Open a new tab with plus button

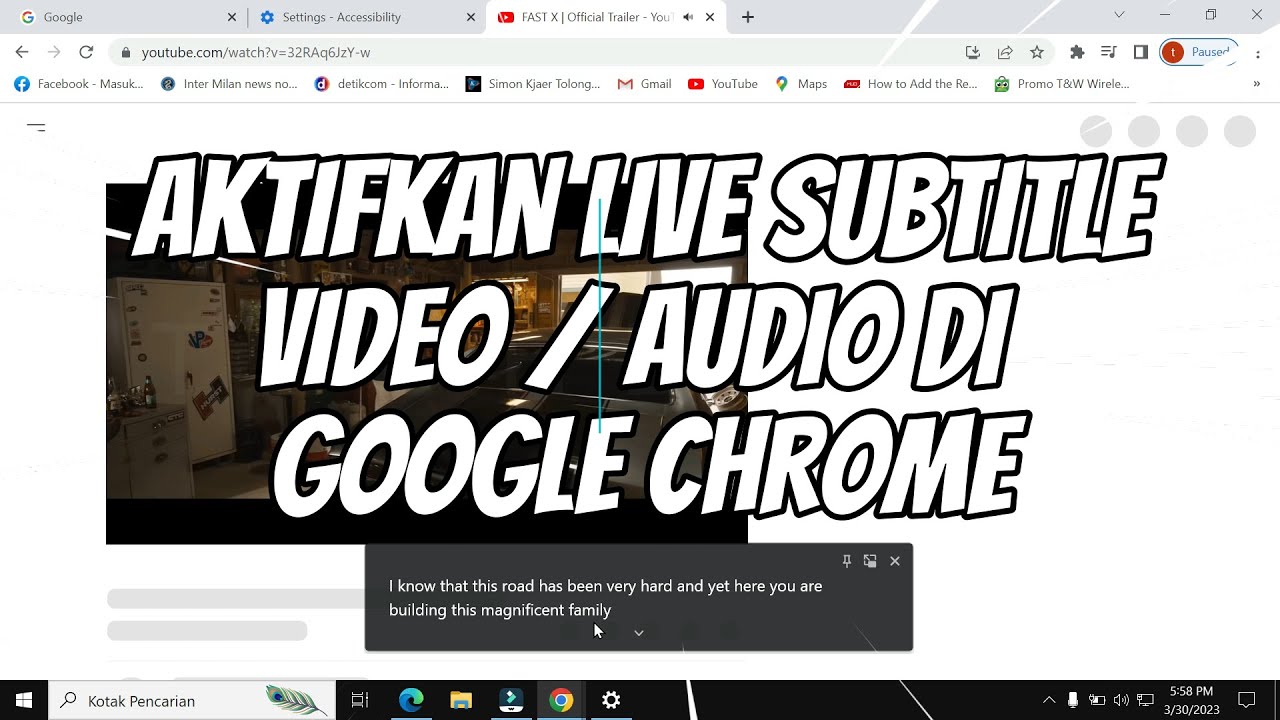[748, 17]
